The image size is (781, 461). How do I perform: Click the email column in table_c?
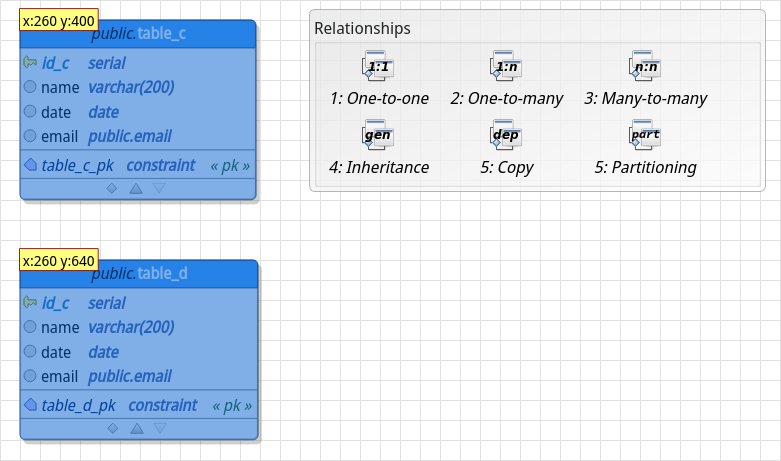pyautogui.click(x=60, y=136)
